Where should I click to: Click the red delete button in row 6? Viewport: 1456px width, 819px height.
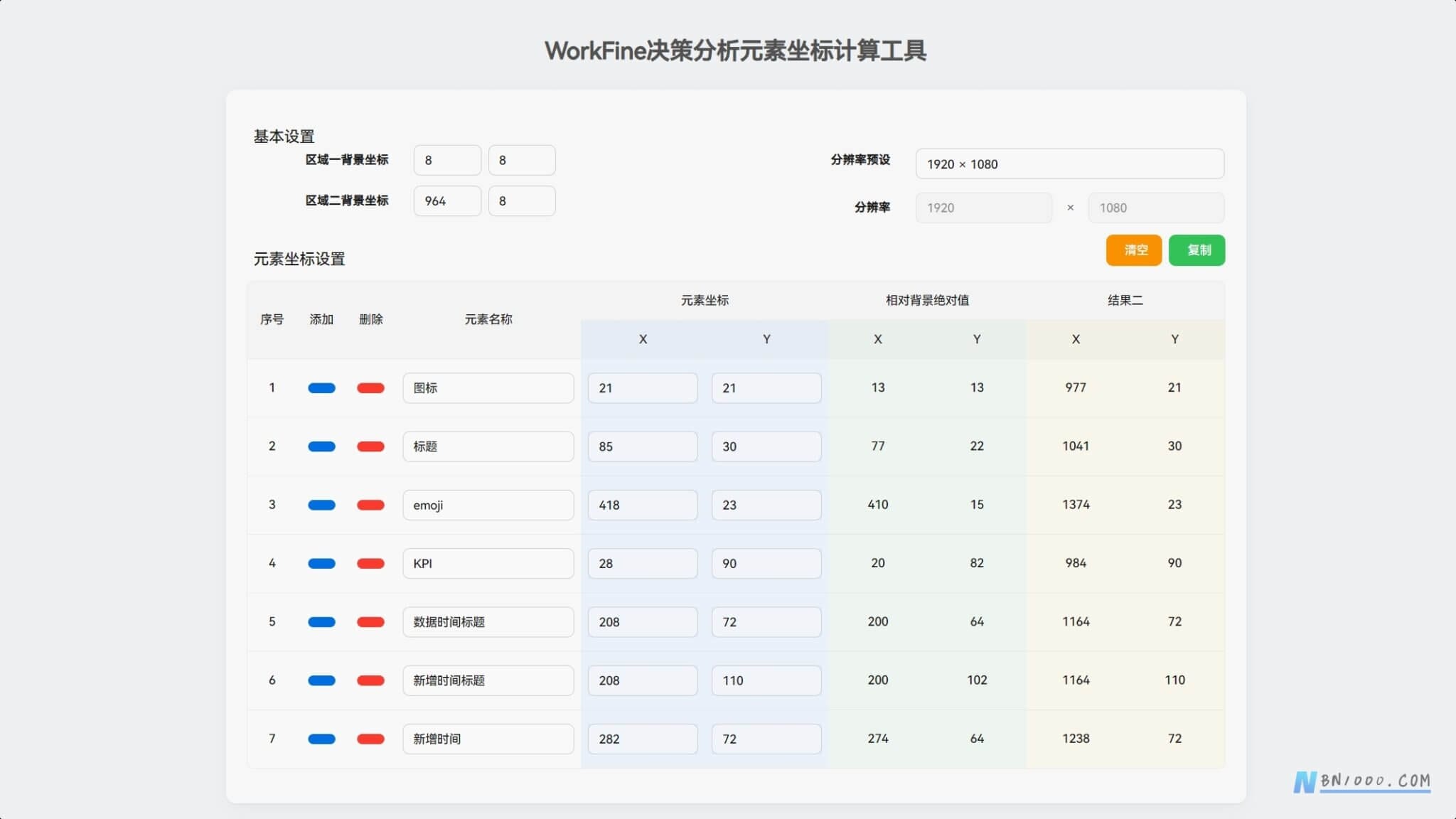(x=370, y=680)
